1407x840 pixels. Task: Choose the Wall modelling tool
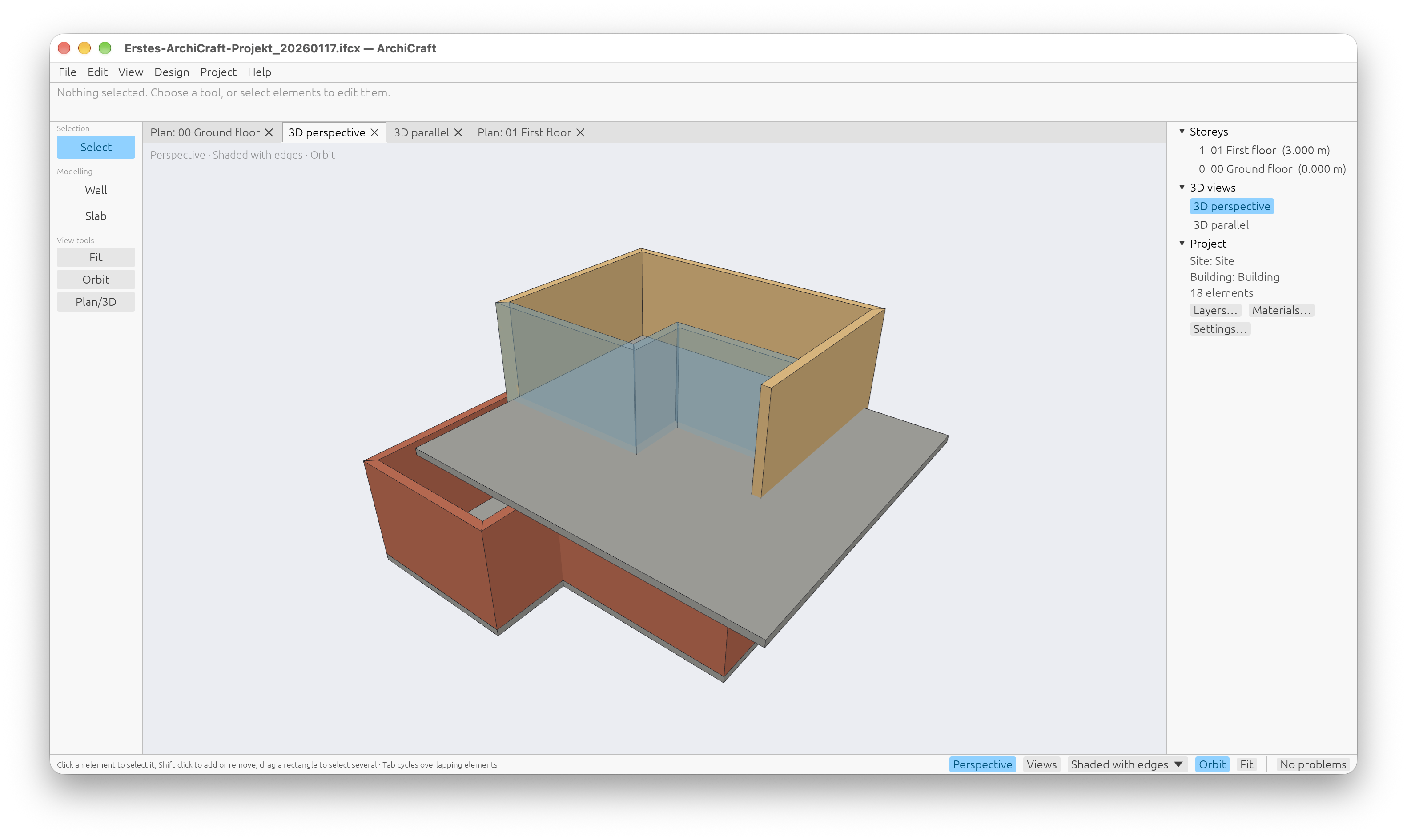tap(96, 190)
